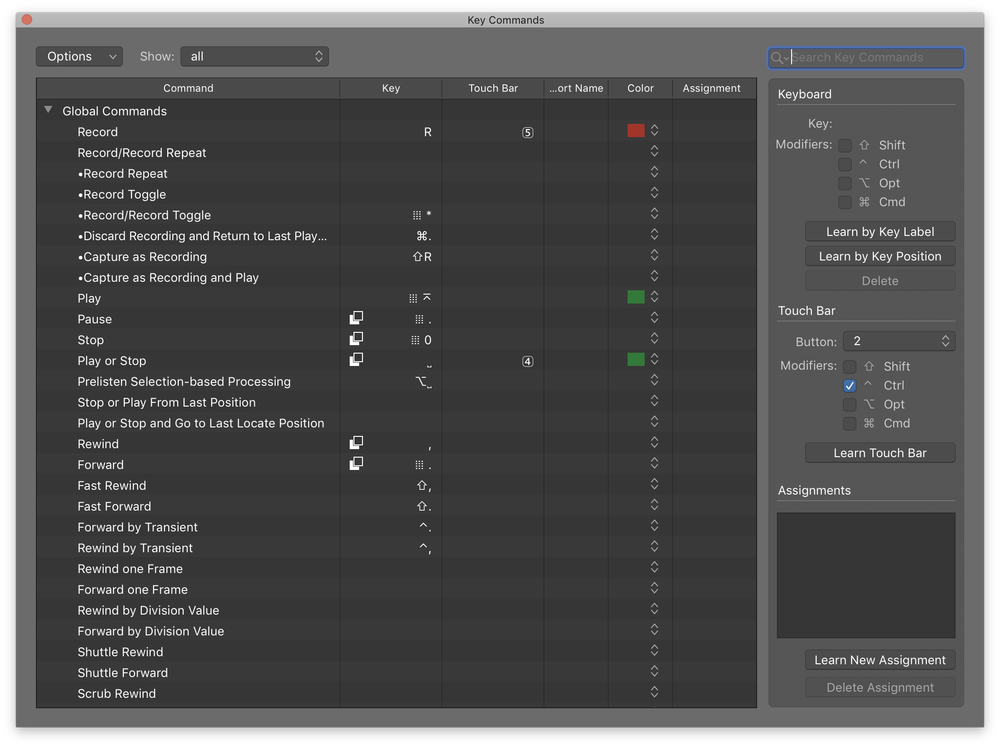Collapse the Global Commands disclosure triangle
This screenshot has height=747, width=1000.
click(x=48, y=111)
